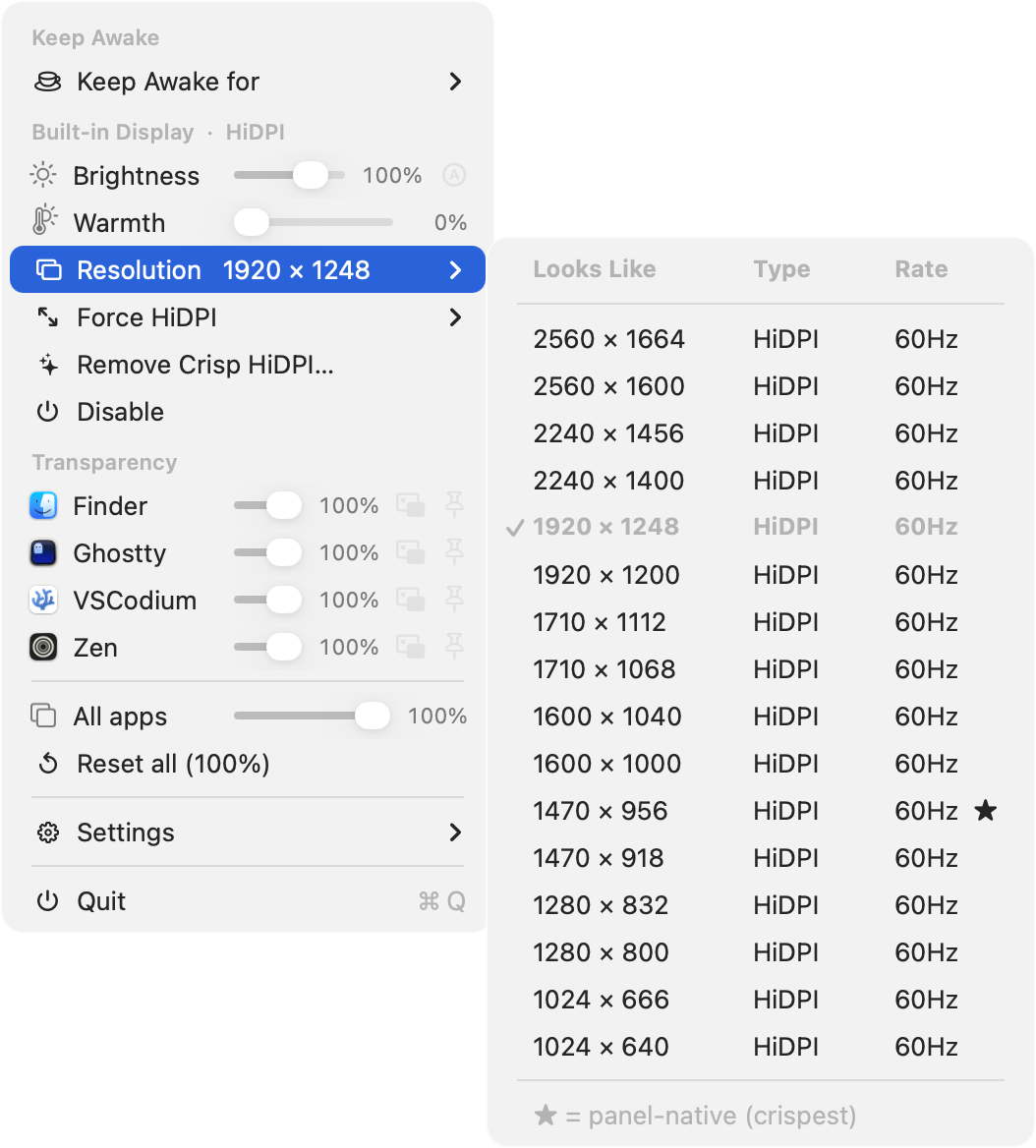
Task: Click the Settings gear icon
Action: click(47, 832)
